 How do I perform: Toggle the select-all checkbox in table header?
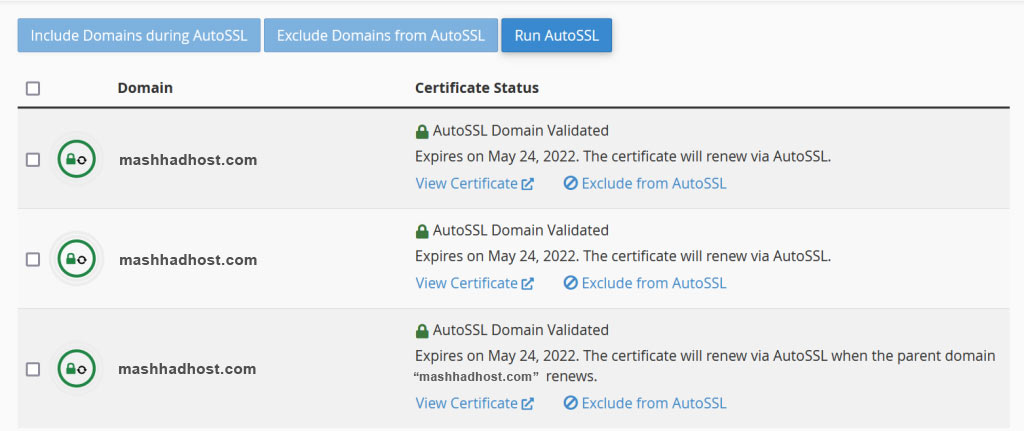tap(33, 88)
